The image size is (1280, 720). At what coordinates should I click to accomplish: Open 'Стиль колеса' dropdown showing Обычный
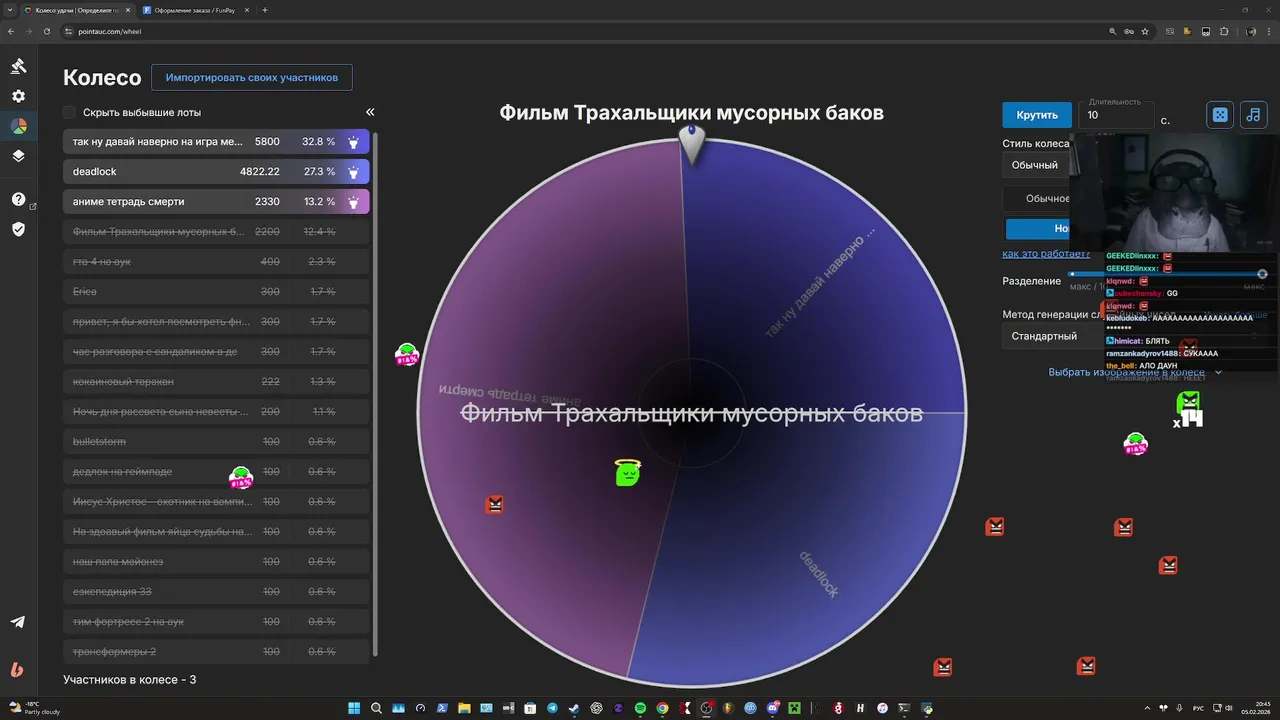tap(1036, 165)
